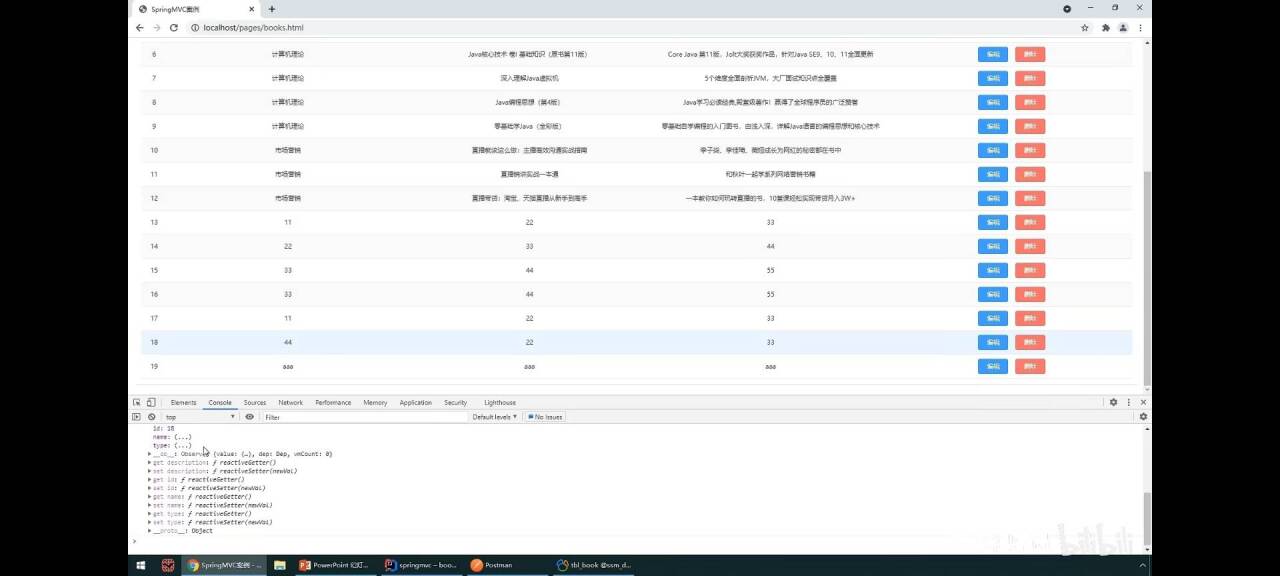Open the red taskbar app beside Start
The height and width of the screenshot is (576, 1280).
tap(168, 565)
